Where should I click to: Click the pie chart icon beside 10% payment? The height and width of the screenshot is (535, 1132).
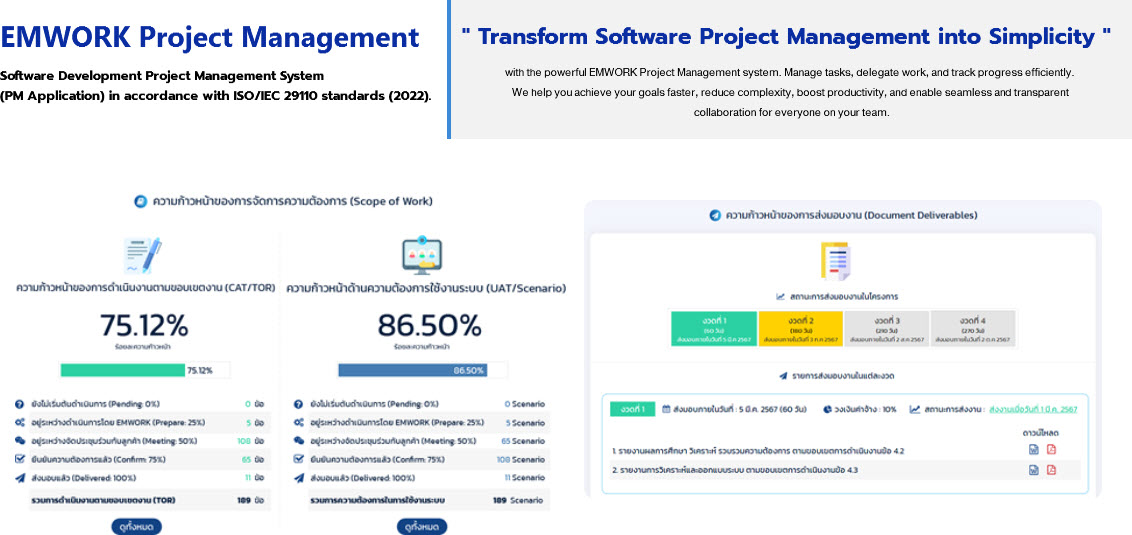coord(828,409)
